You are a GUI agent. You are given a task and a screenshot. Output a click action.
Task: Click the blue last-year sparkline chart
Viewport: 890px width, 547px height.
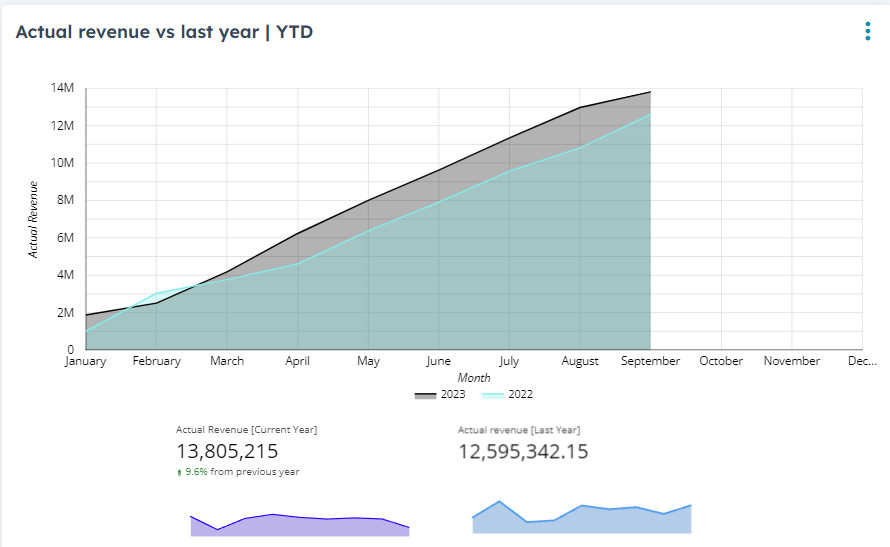click(582, 517)
